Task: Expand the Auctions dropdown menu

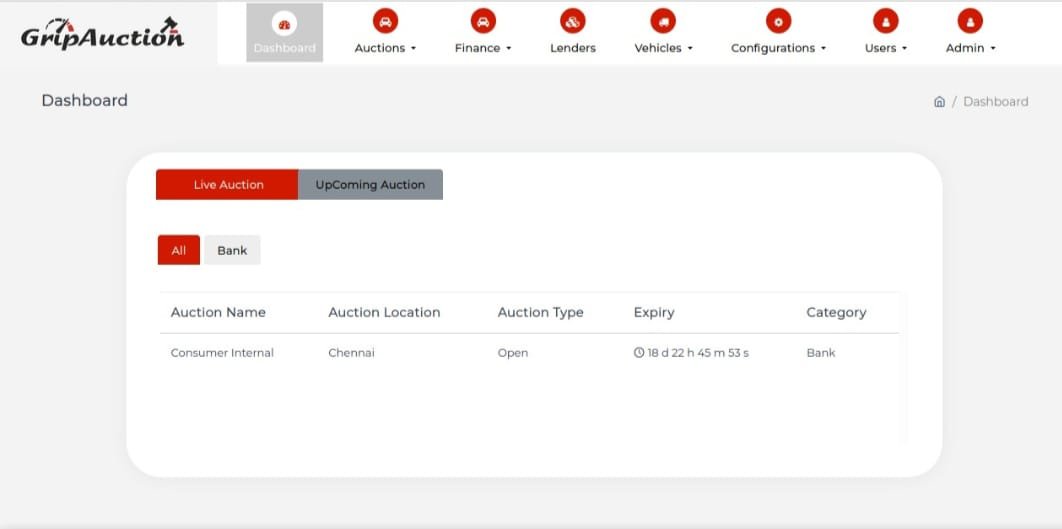Action: point(385,48)
